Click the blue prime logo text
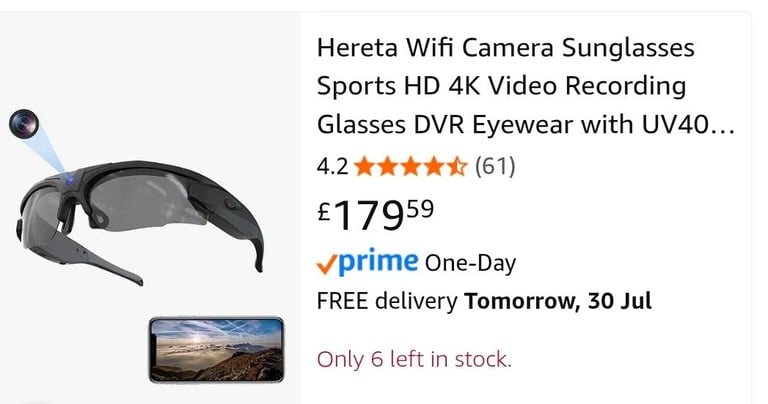 point(378,262)
